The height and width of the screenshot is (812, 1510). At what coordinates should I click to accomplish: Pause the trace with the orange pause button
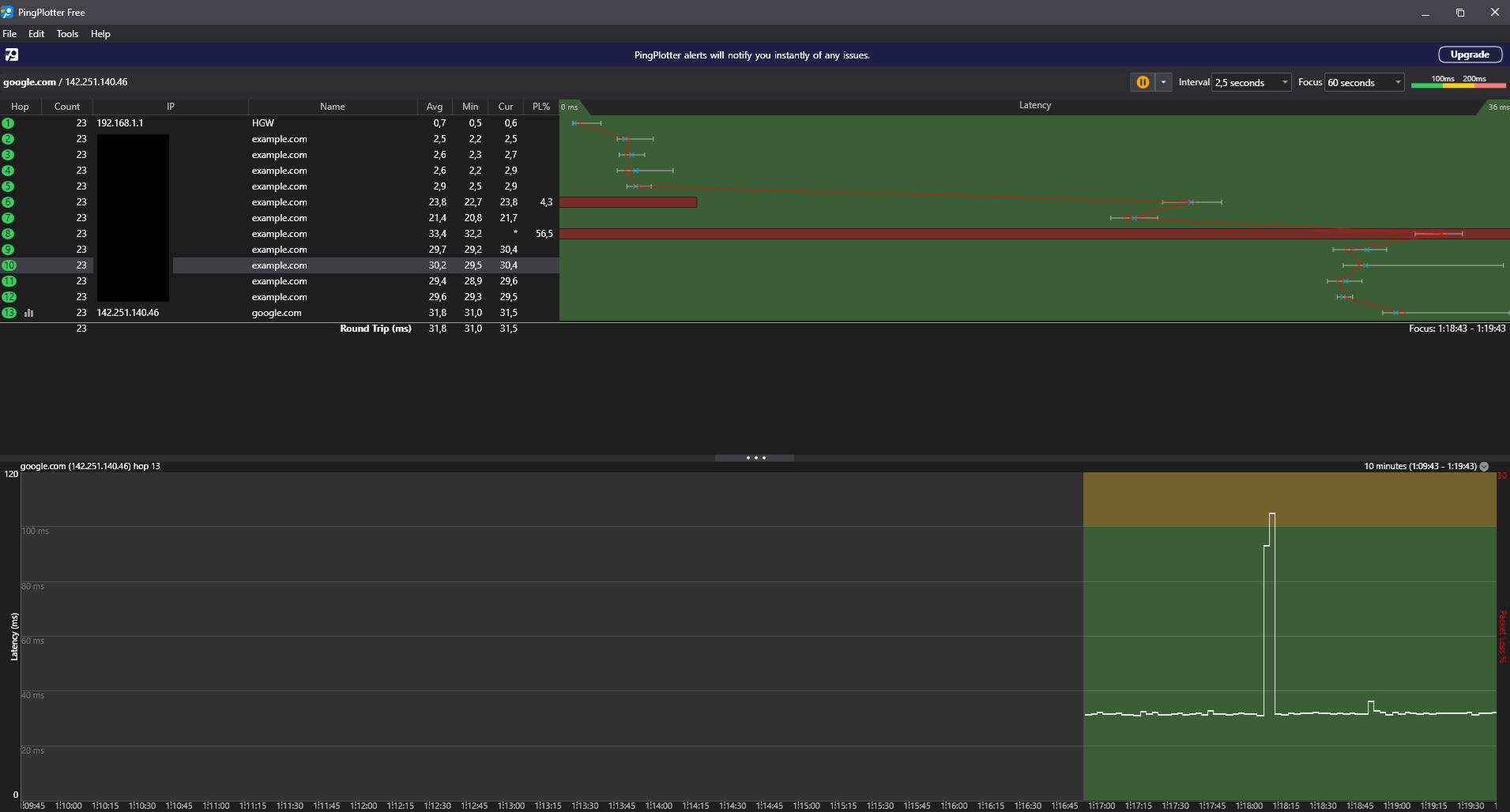point(1143,82)
